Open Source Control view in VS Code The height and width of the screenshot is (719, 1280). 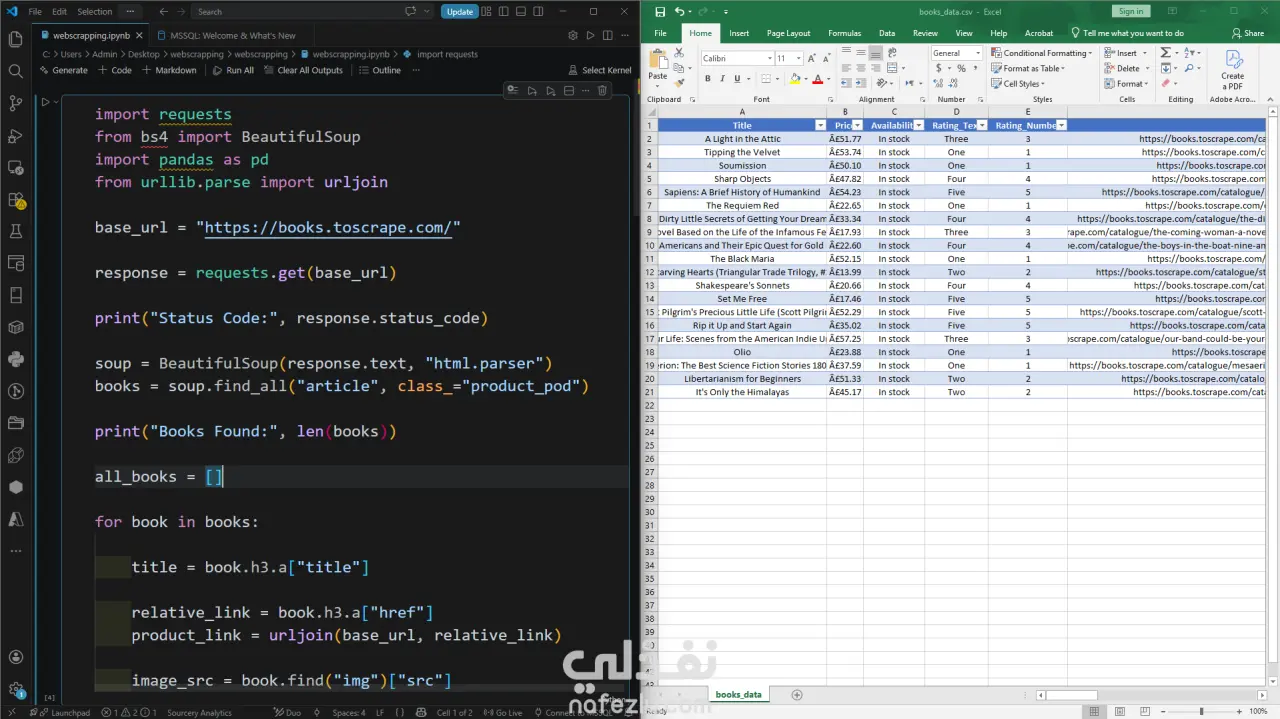pos(15,104)
